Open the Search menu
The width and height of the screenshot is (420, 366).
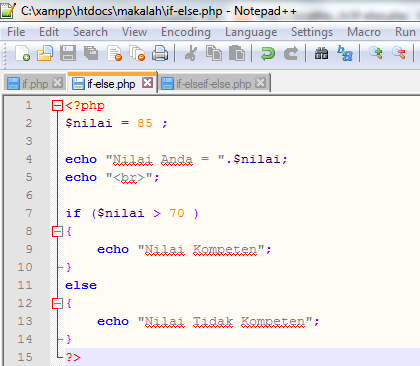[x=90, y=32]
